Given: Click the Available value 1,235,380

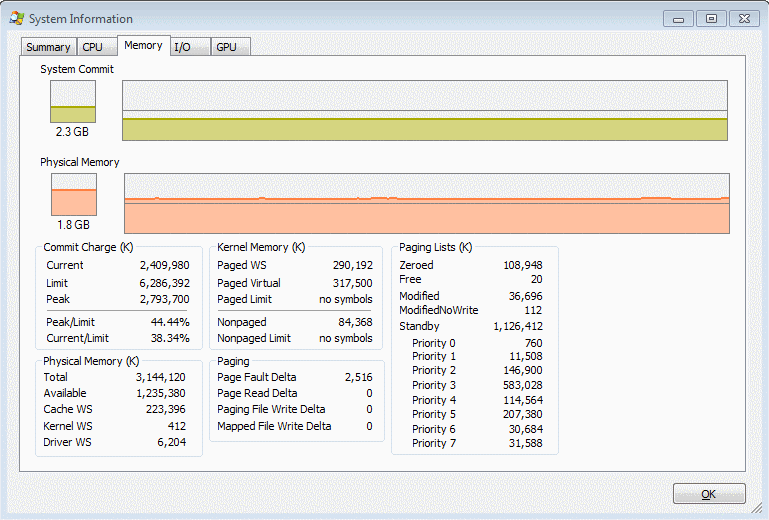Looking at the screenshot, I should 161,393.
